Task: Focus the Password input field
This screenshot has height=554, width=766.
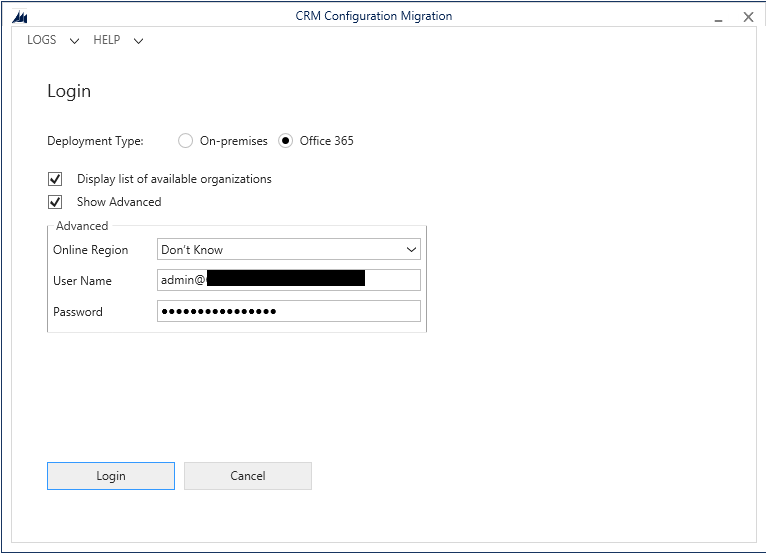Action: [289, 311]
